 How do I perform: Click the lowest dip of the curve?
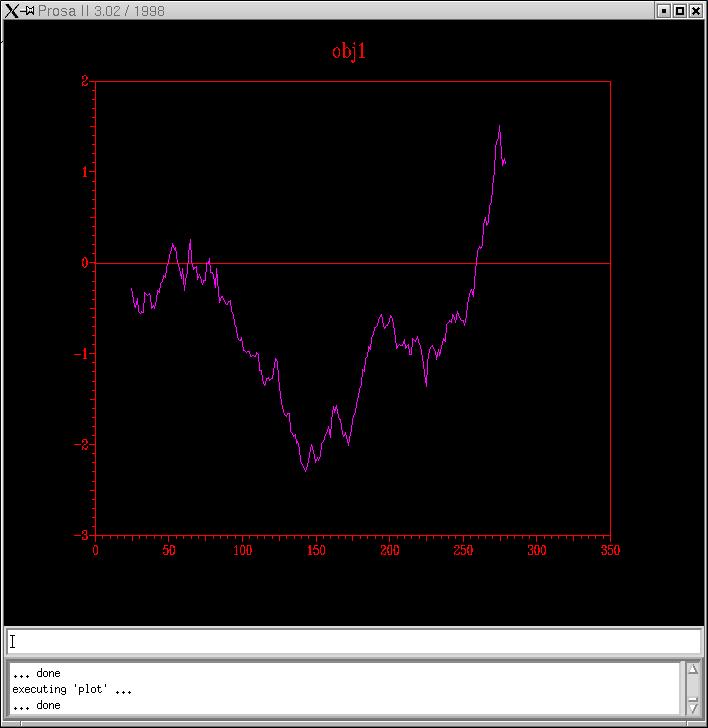point(306,470)
